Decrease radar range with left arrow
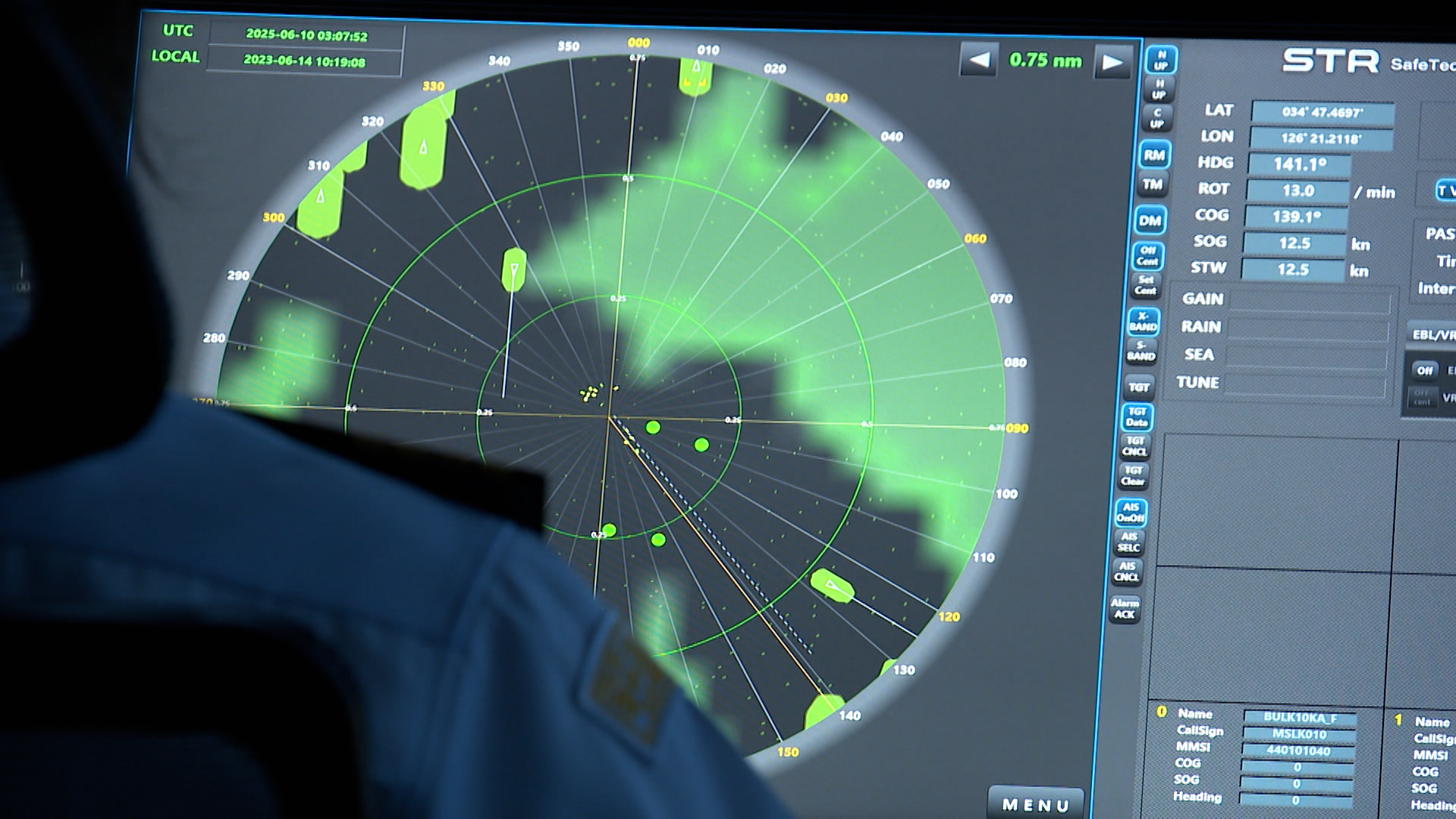The height and width of the screenshot is (819, 1456). 978,60
